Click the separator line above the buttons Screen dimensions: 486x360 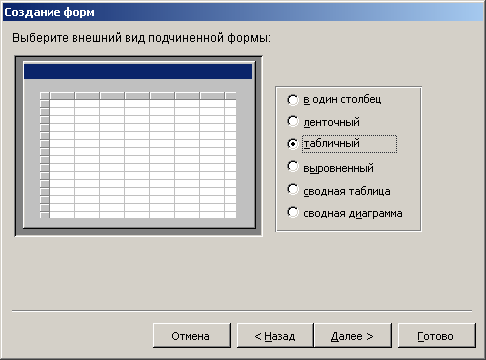click(x=242, y=311)
